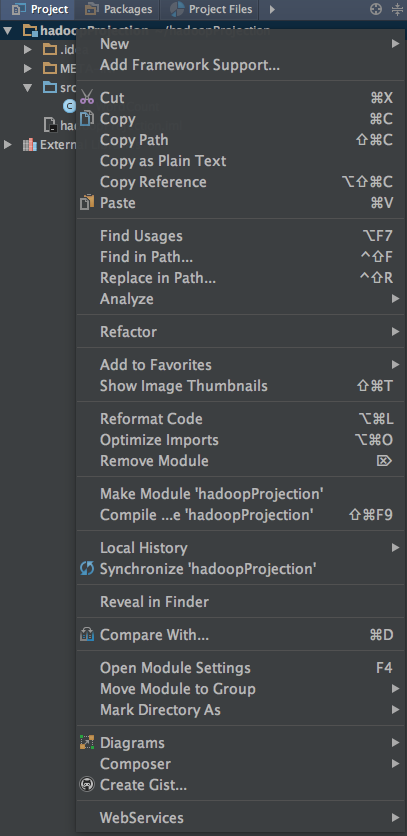Click the blue Synchronize arrows icon
The image size is (407, 836).
pos(86,569)
